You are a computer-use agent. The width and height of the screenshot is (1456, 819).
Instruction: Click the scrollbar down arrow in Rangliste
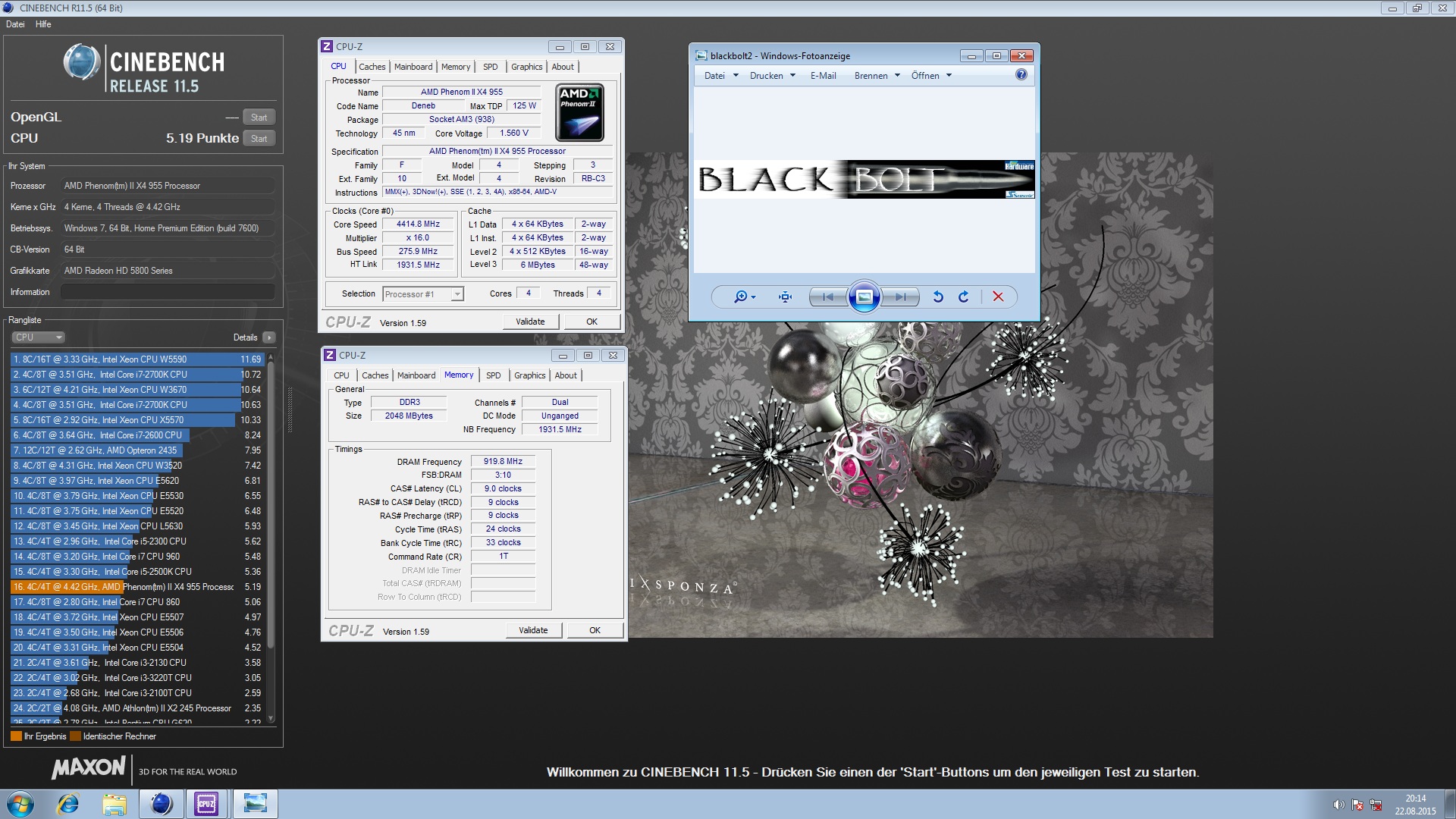[271, 718]
